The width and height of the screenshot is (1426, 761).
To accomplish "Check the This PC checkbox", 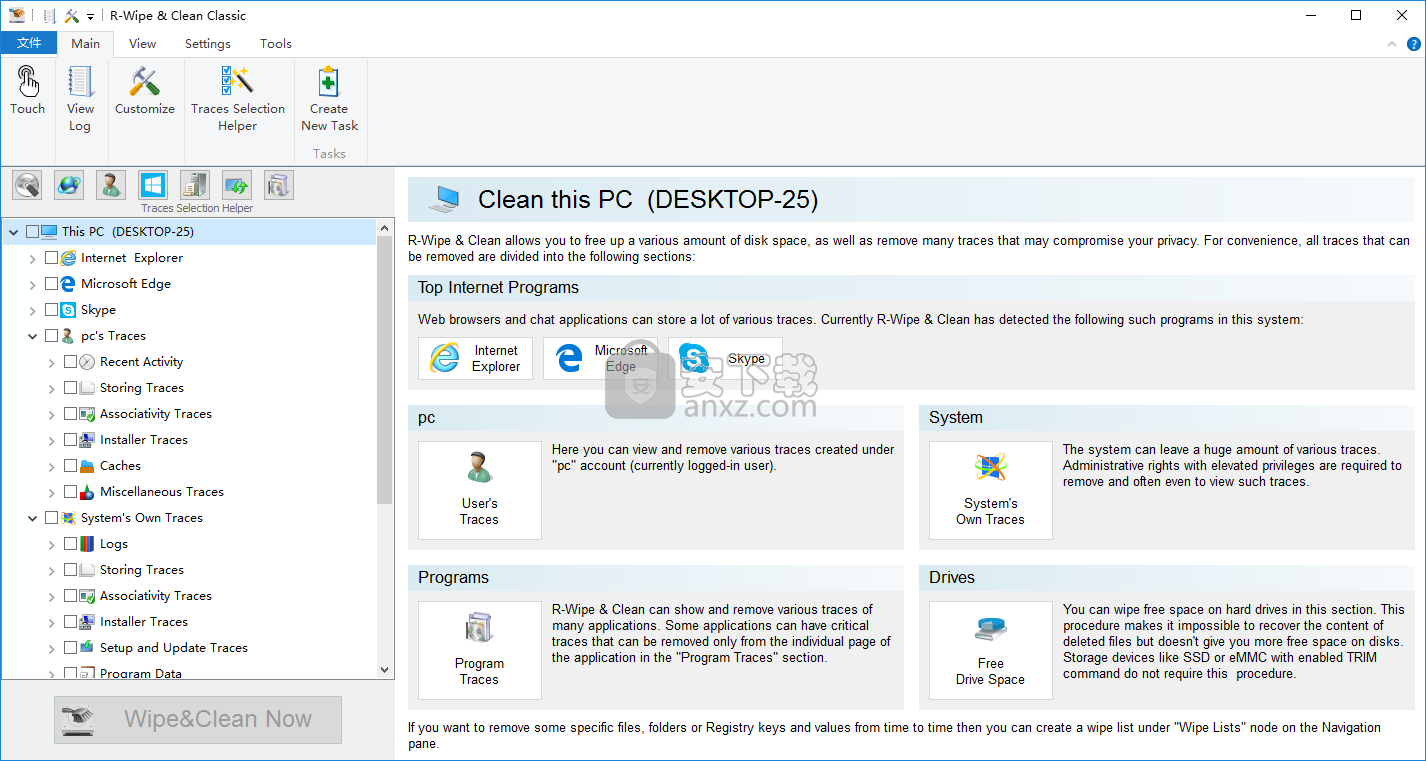I will [x=32, y=231].
